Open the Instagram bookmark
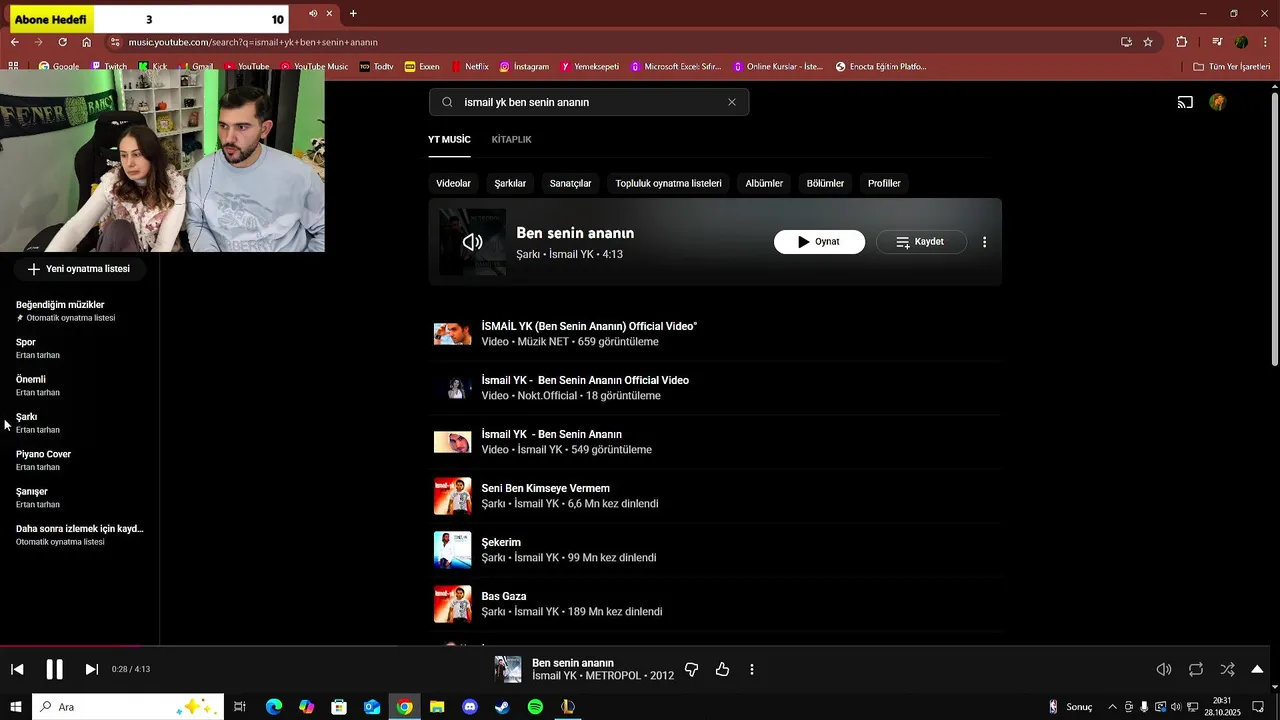The height and width of the screenshot is (720, 1280). pyautogui.click(x=524, y=66)
